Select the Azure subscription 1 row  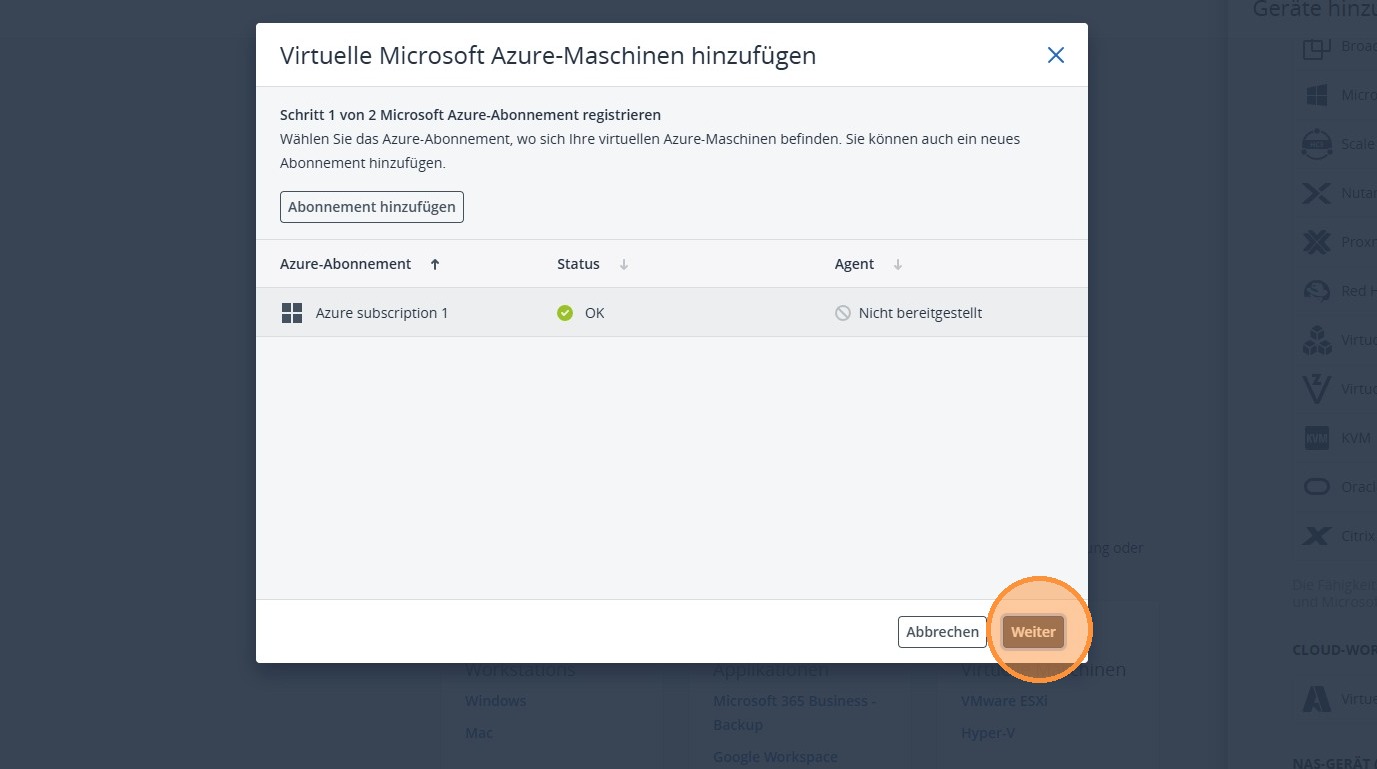pyautogui.click(x=672, y=313)
